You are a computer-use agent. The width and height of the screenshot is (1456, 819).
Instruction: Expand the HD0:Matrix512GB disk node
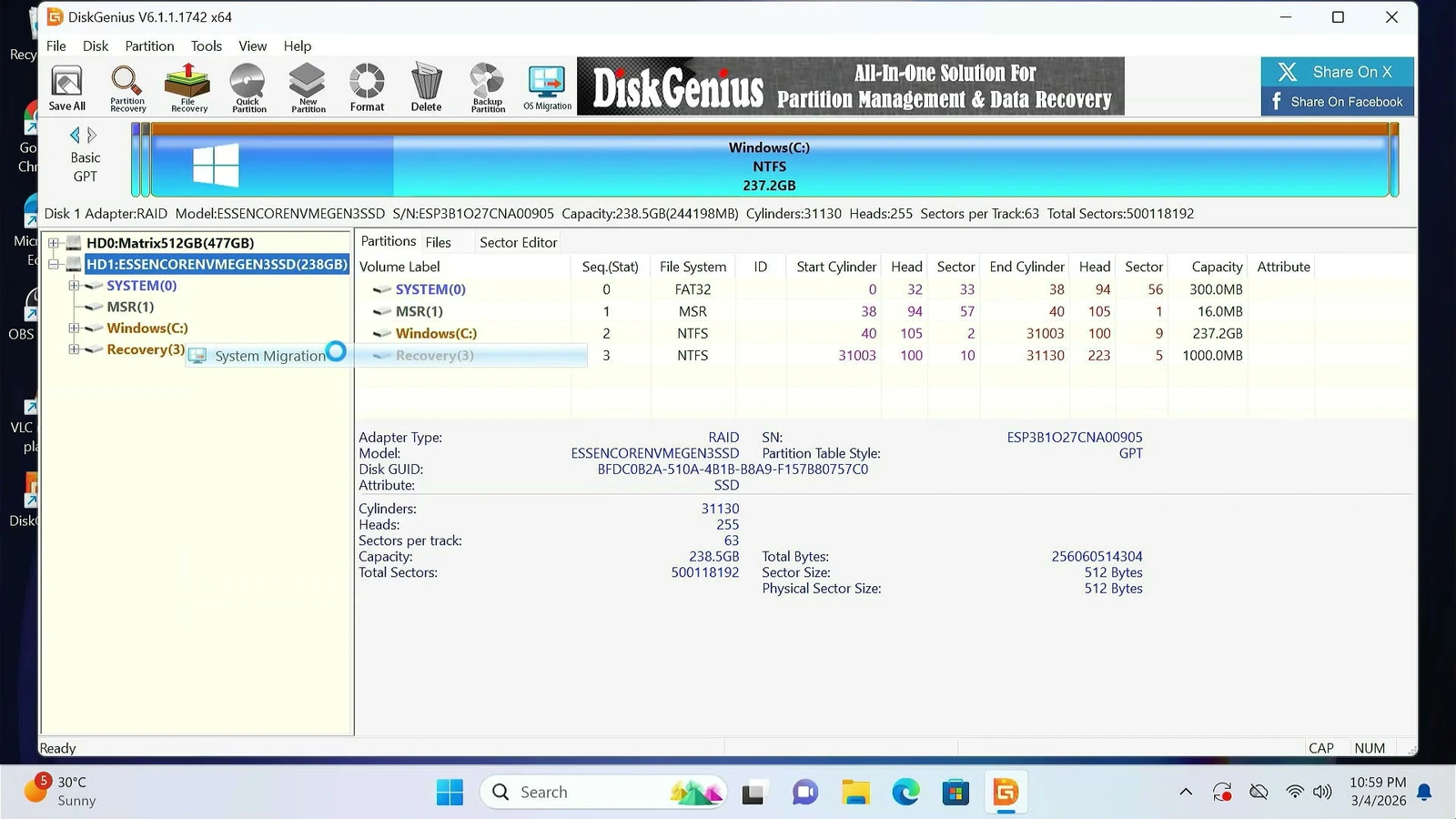coord(54,243)
